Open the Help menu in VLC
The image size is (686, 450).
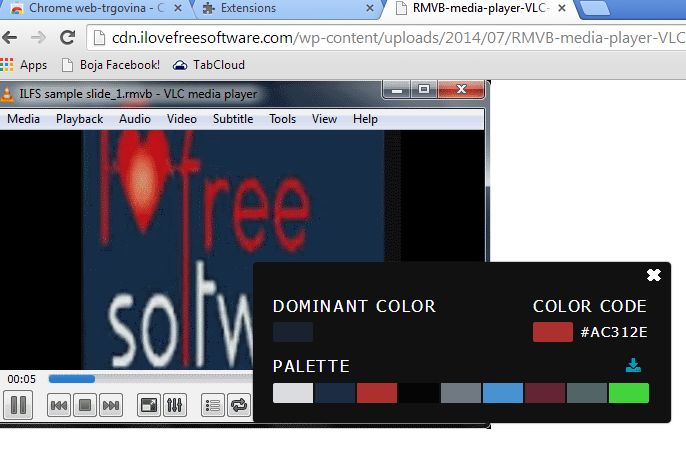point(365,119)
